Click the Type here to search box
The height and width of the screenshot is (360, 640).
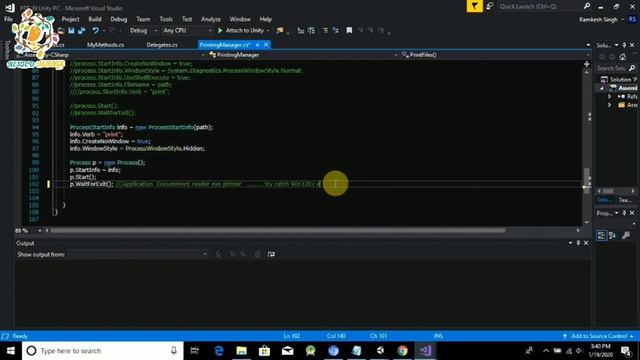[102, 351]
